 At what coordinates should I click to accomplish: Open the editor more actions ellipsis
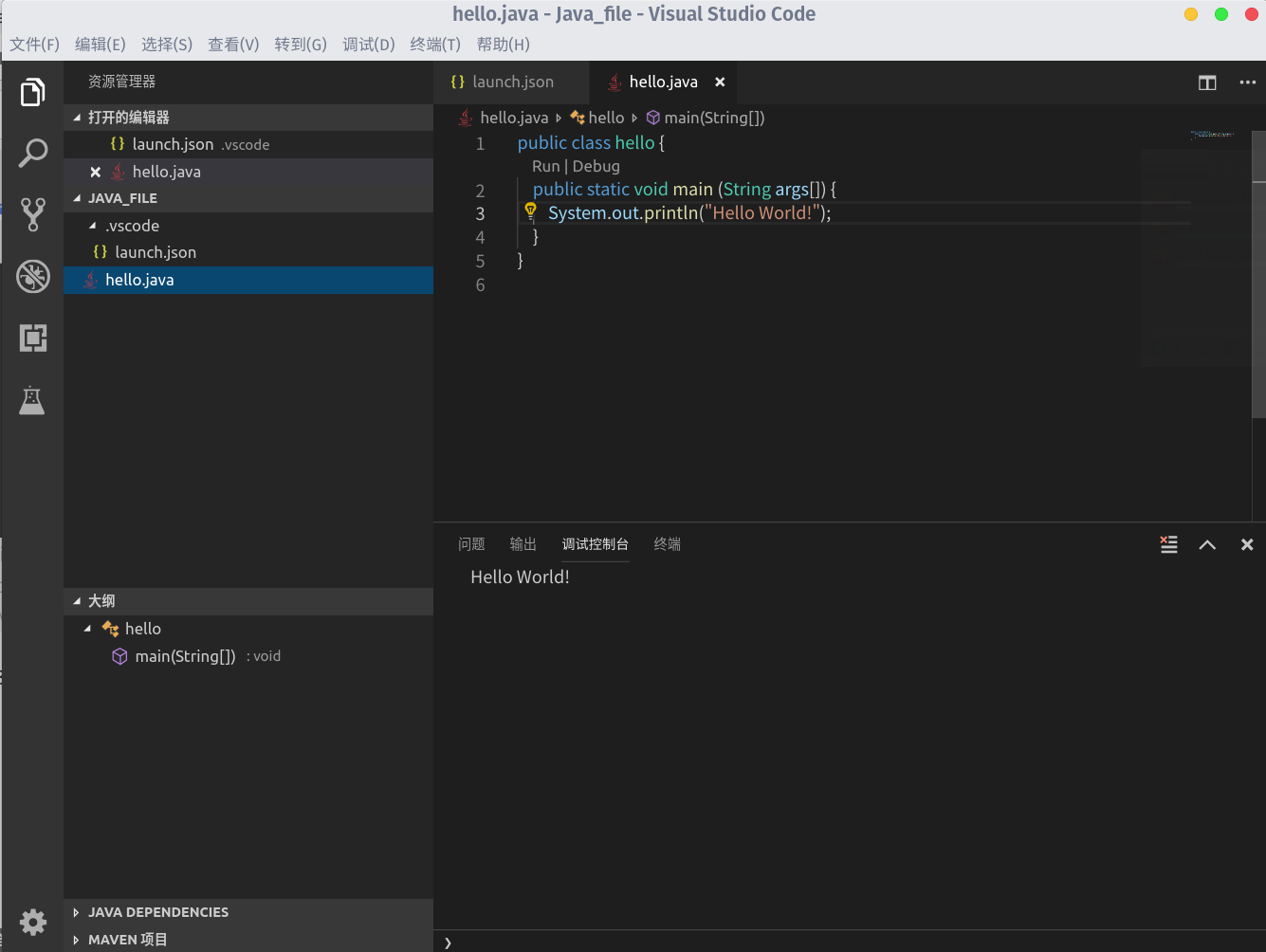1248,82
